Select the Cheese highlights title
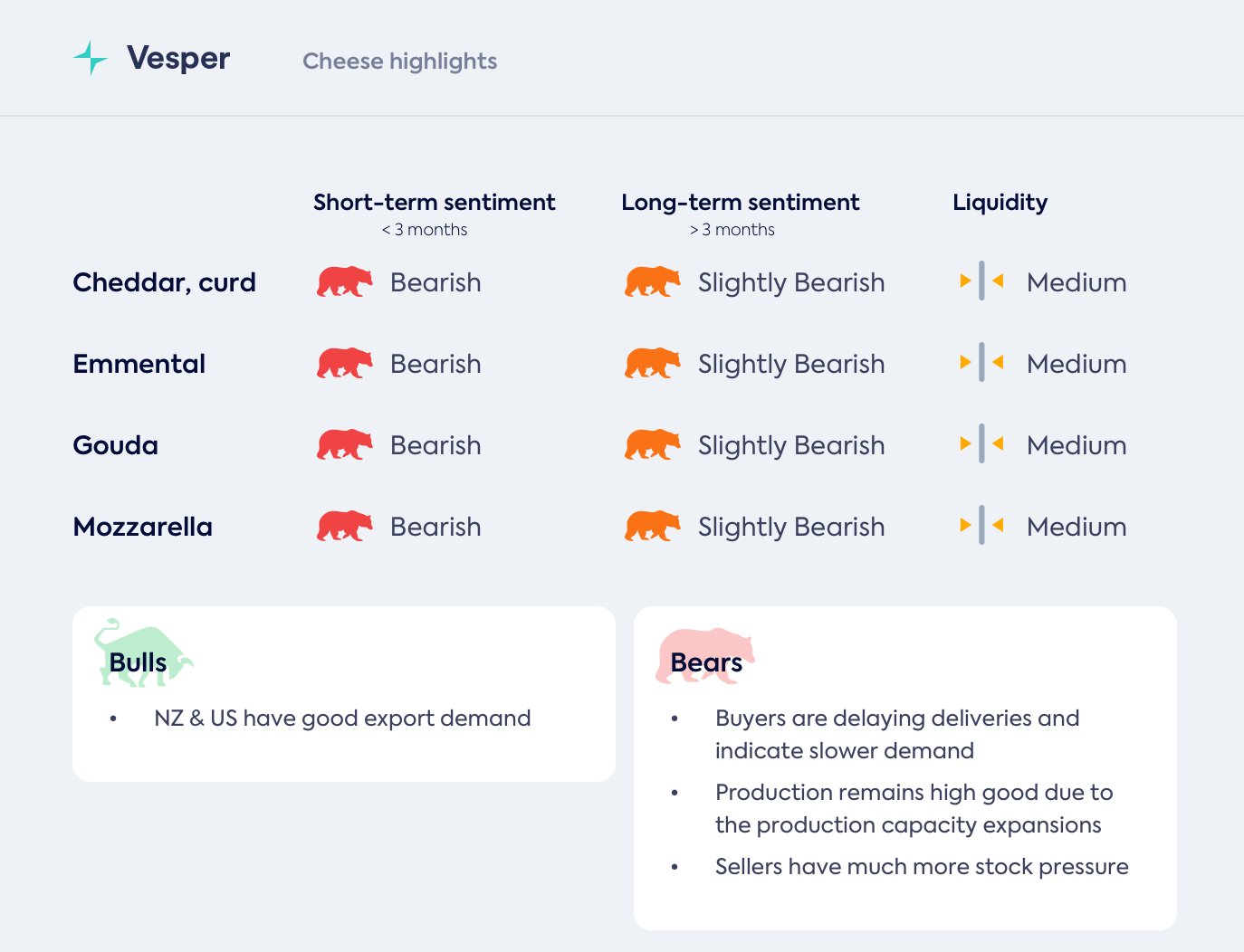 tap(399, 62)
